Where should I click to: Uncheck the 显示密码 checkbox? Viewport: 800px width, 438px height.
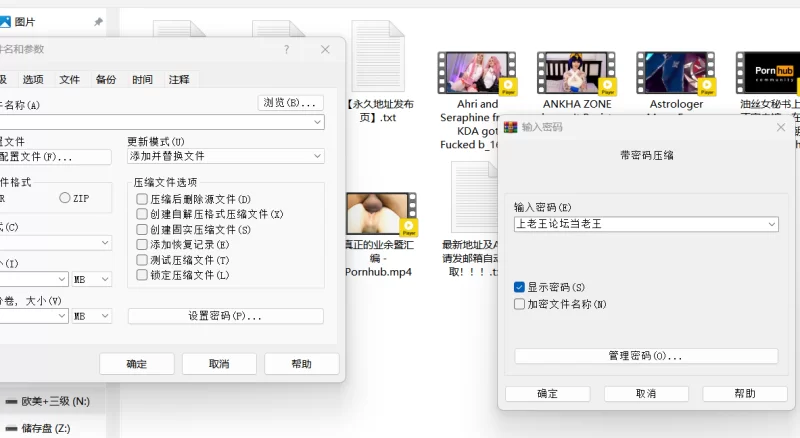click(519, 287)
